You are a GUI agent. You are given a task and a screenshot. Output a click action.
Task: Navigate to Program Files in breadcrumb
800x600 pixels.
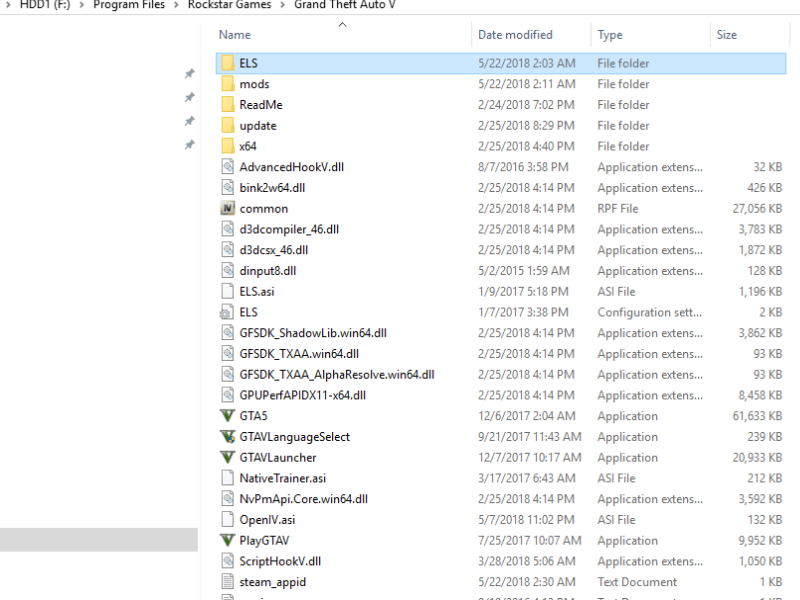[129, 5]
